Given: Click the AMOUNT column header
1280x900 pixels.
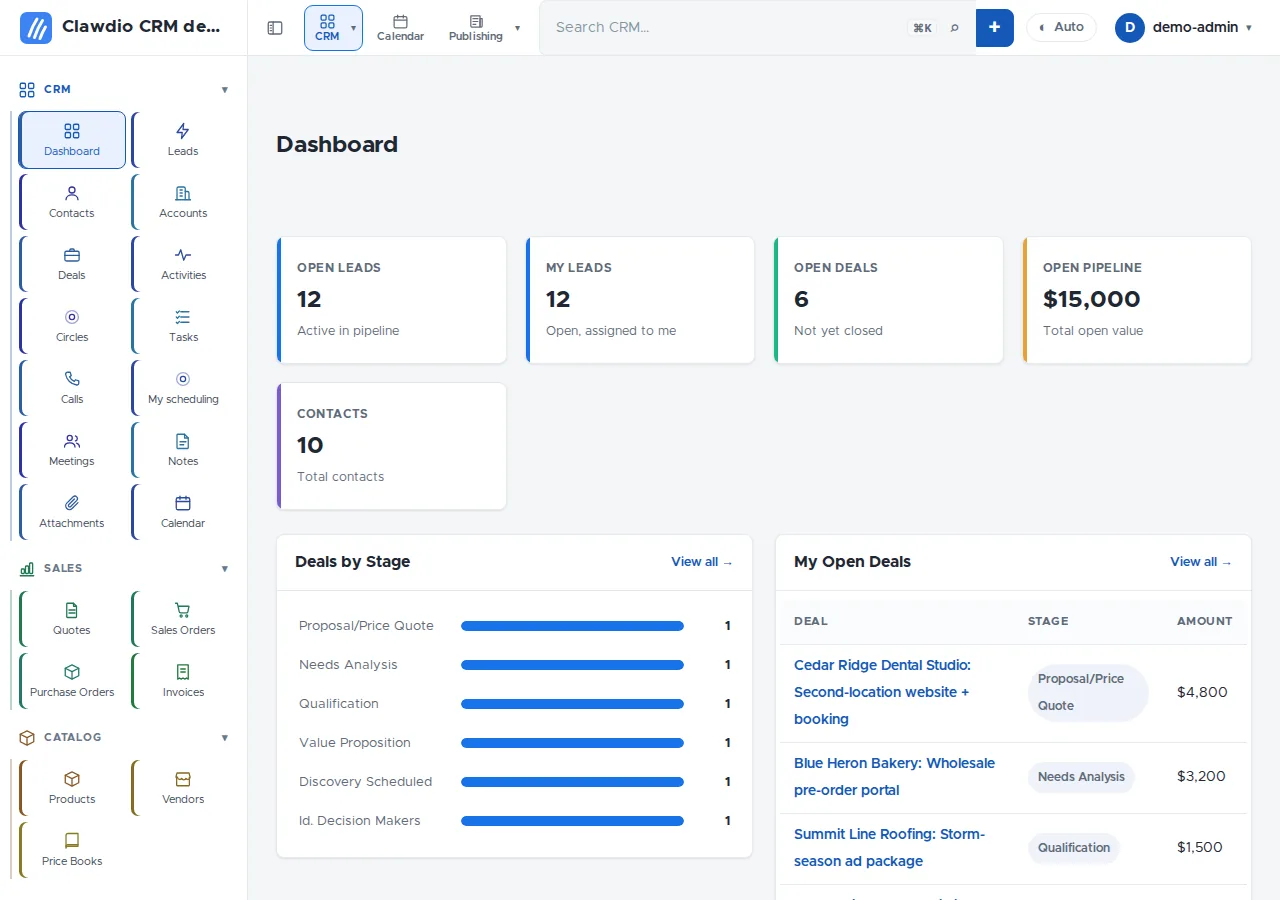Looking at the screenshot, I should [x=1205, y=621].
